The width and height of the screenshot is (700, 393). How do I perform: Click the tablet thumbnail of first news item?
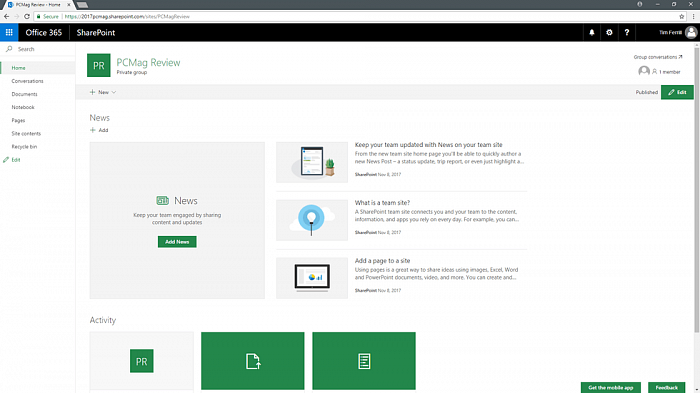coord(312,162)
